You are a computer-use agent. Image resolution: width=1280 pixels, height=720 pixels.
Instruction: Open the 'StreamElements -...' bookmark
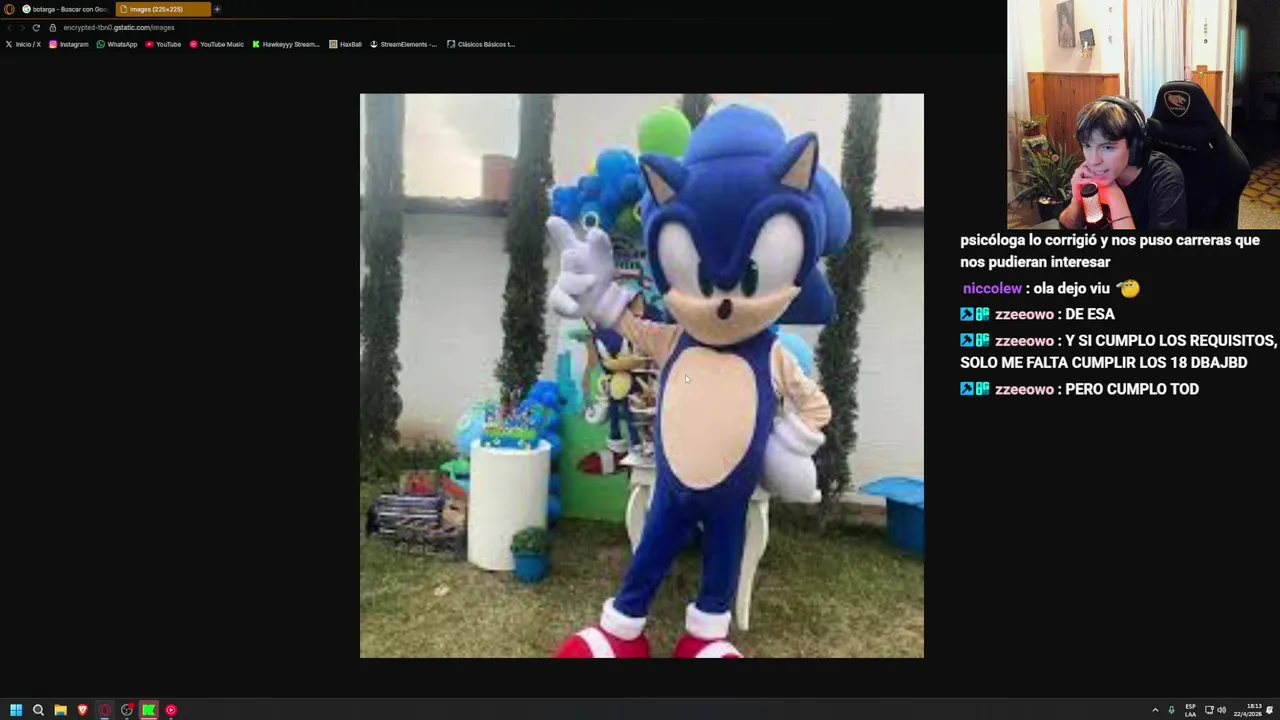(403, 44)
